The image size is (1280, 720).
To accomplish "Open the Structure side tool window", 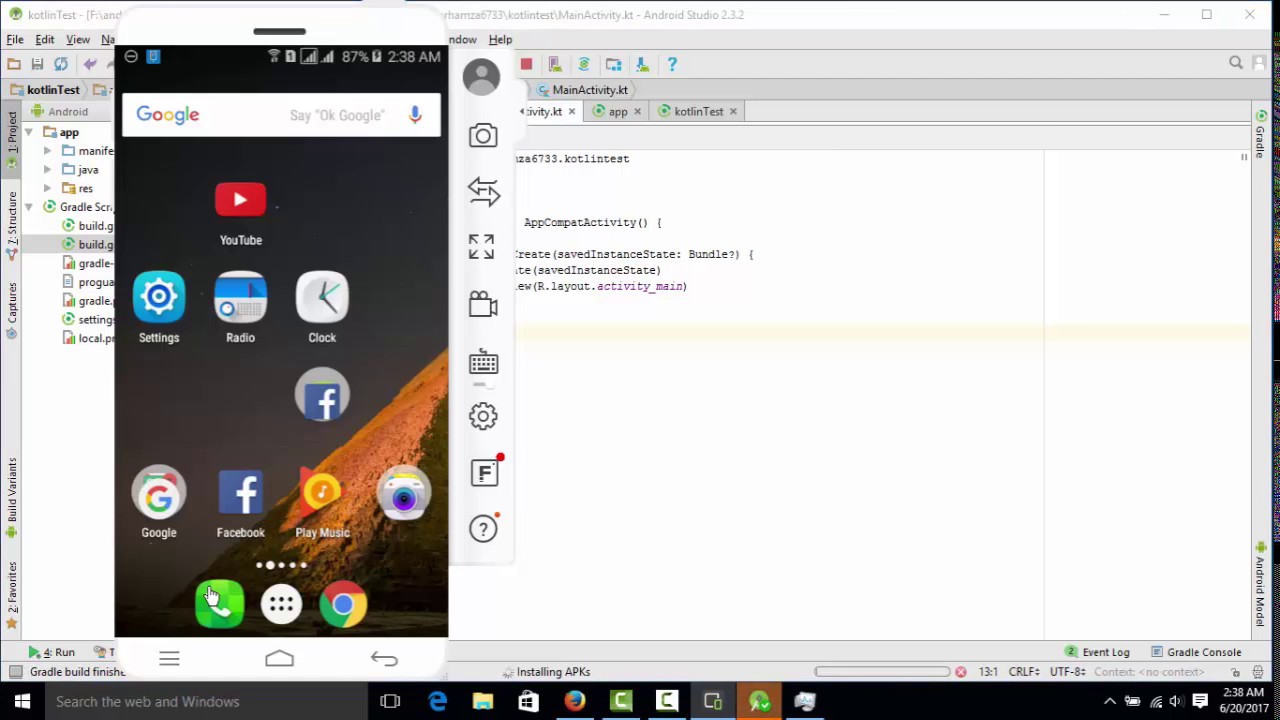I will pyautogui.click(x=12, y=226).
